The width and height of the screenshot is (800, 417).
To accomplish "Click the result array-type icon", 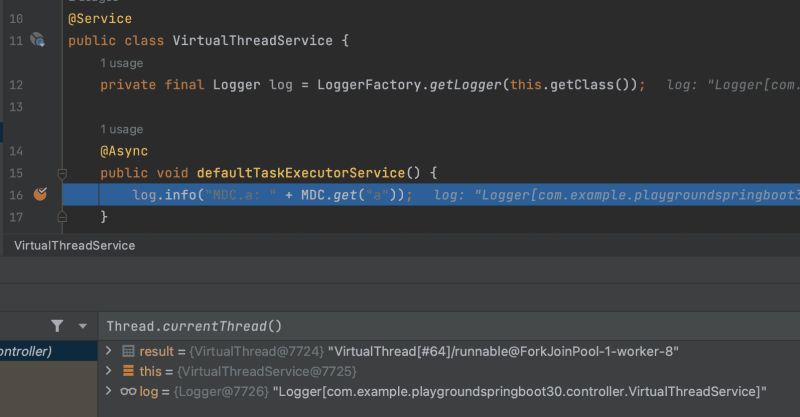I will pos(129,351).
